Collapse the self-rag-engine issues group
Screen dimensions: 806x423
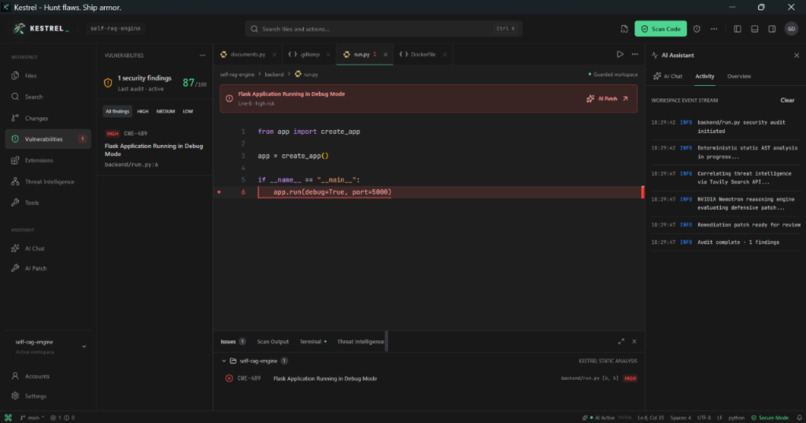pos(224,361)
